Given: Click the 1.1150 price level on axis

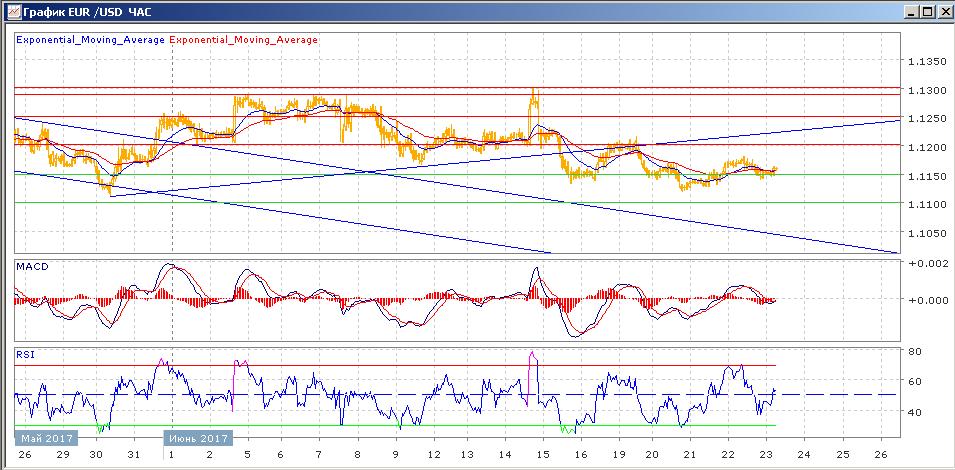Looking at the screenshot, I should coord(926,176).
